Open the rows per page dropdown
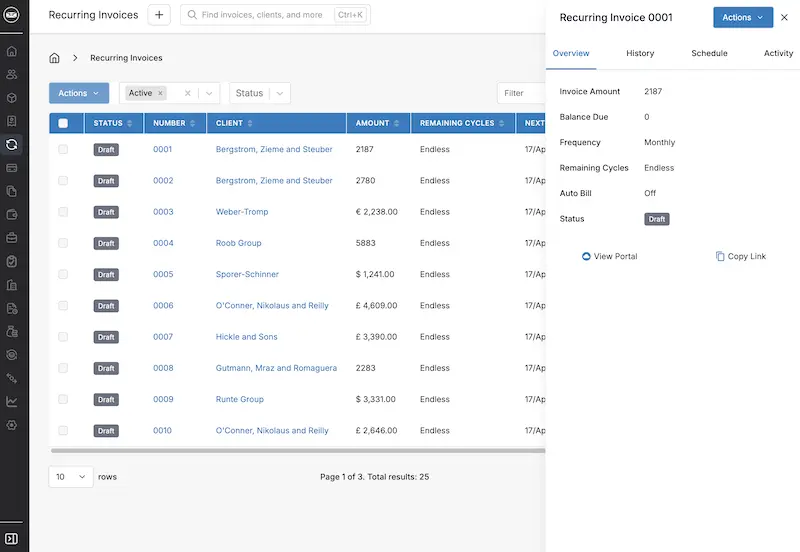The width and height of the screenshot is (800, 552). pos(70,477)
